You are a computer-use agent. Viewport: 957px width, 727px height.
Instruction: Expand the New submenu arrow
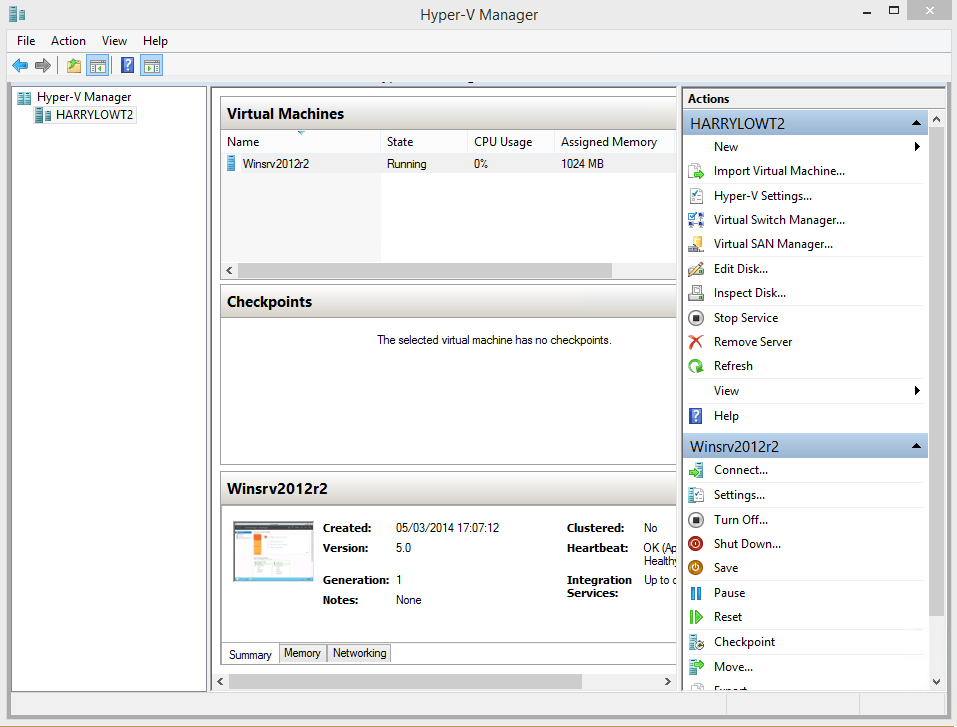point(917,146)
